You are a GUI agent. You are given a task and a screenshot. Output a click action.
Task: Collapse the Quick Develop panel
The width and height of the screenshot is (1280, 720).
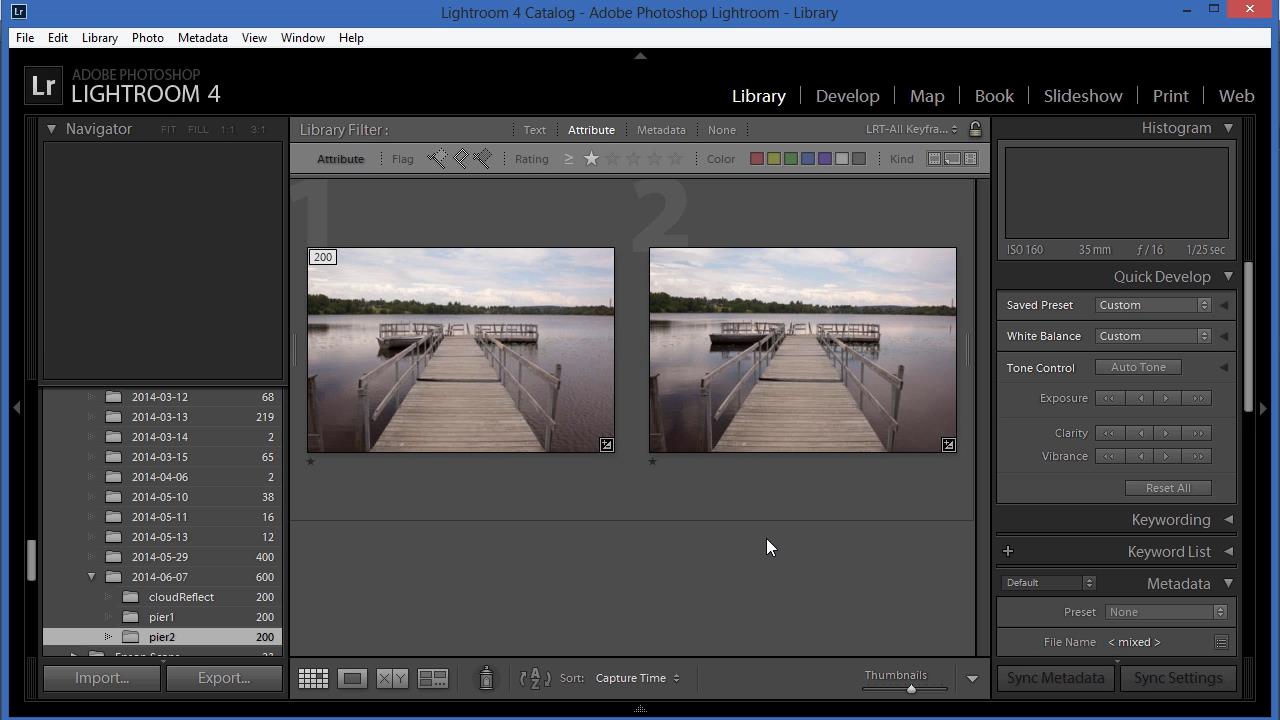pyautogui.click(x=1228, y=277)
